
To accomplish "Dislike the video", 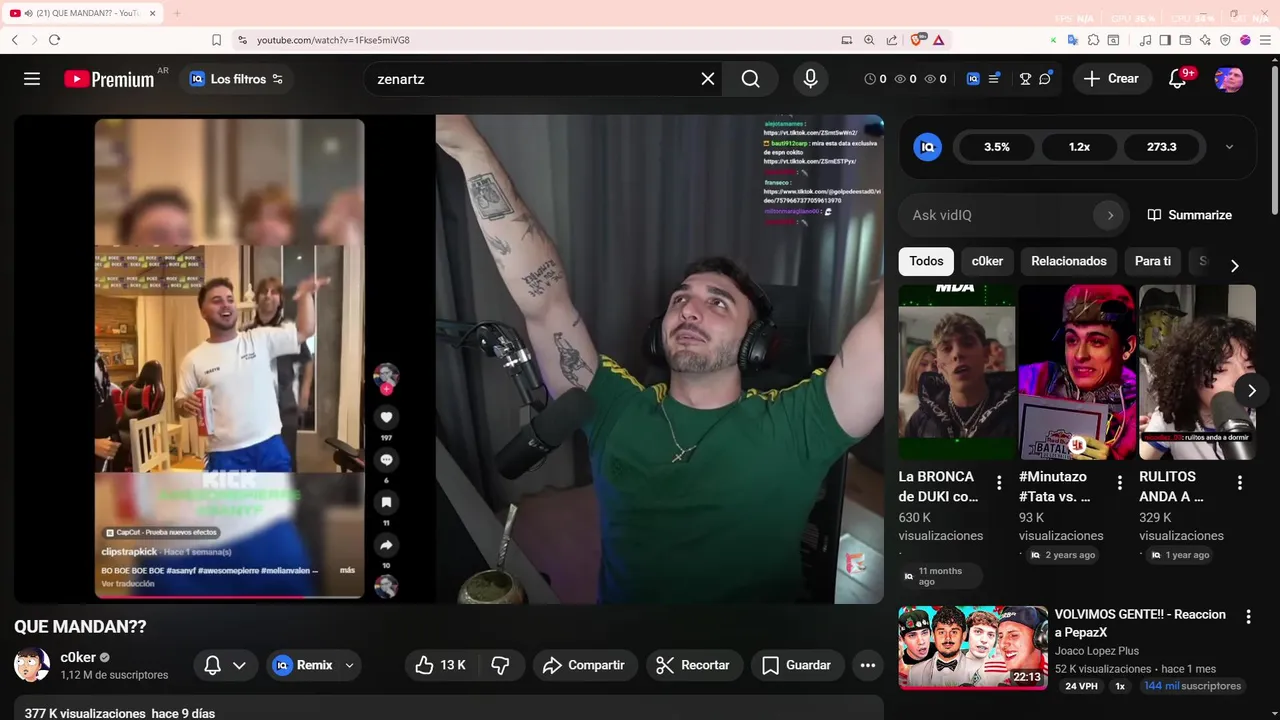I will pyautogui.click(x=501, y=665).
